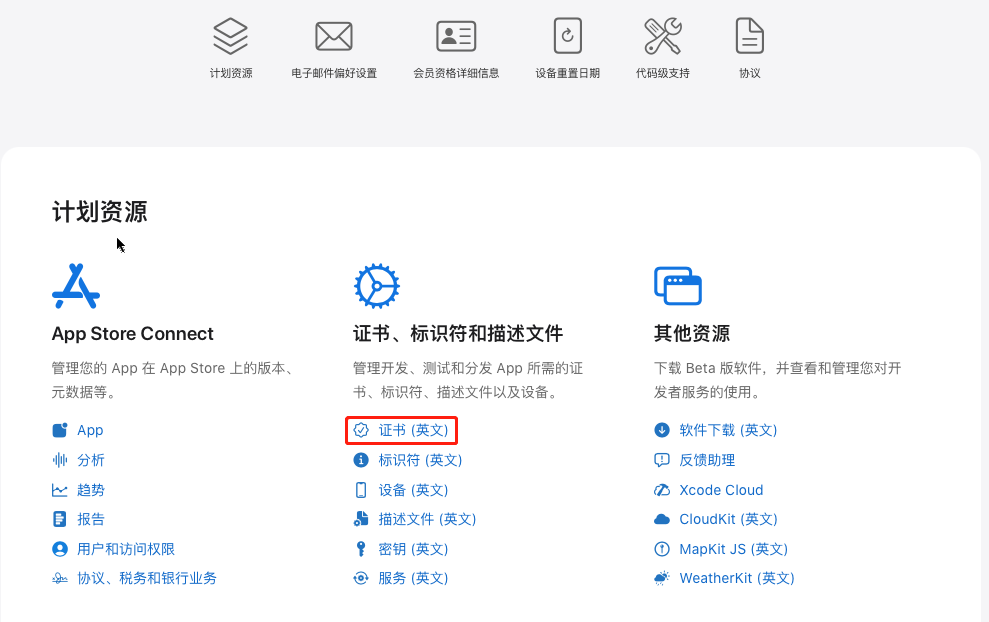
Task: Open 电子邮件偏好设置 envelope icon
Action: coord(334,37)
